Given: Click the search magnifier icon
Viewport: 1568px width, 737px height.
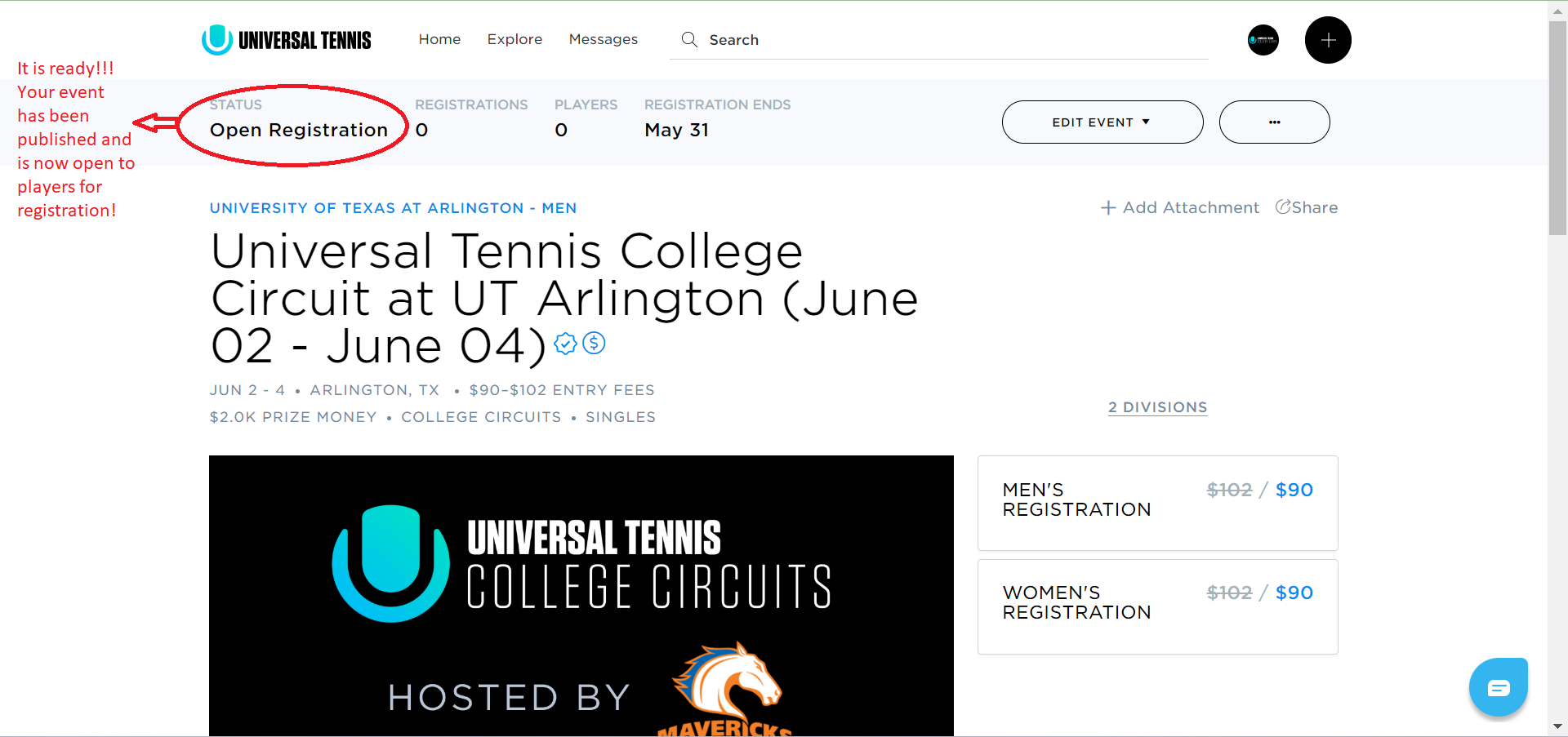Looking at the screenshot, I should click(689, 39).
